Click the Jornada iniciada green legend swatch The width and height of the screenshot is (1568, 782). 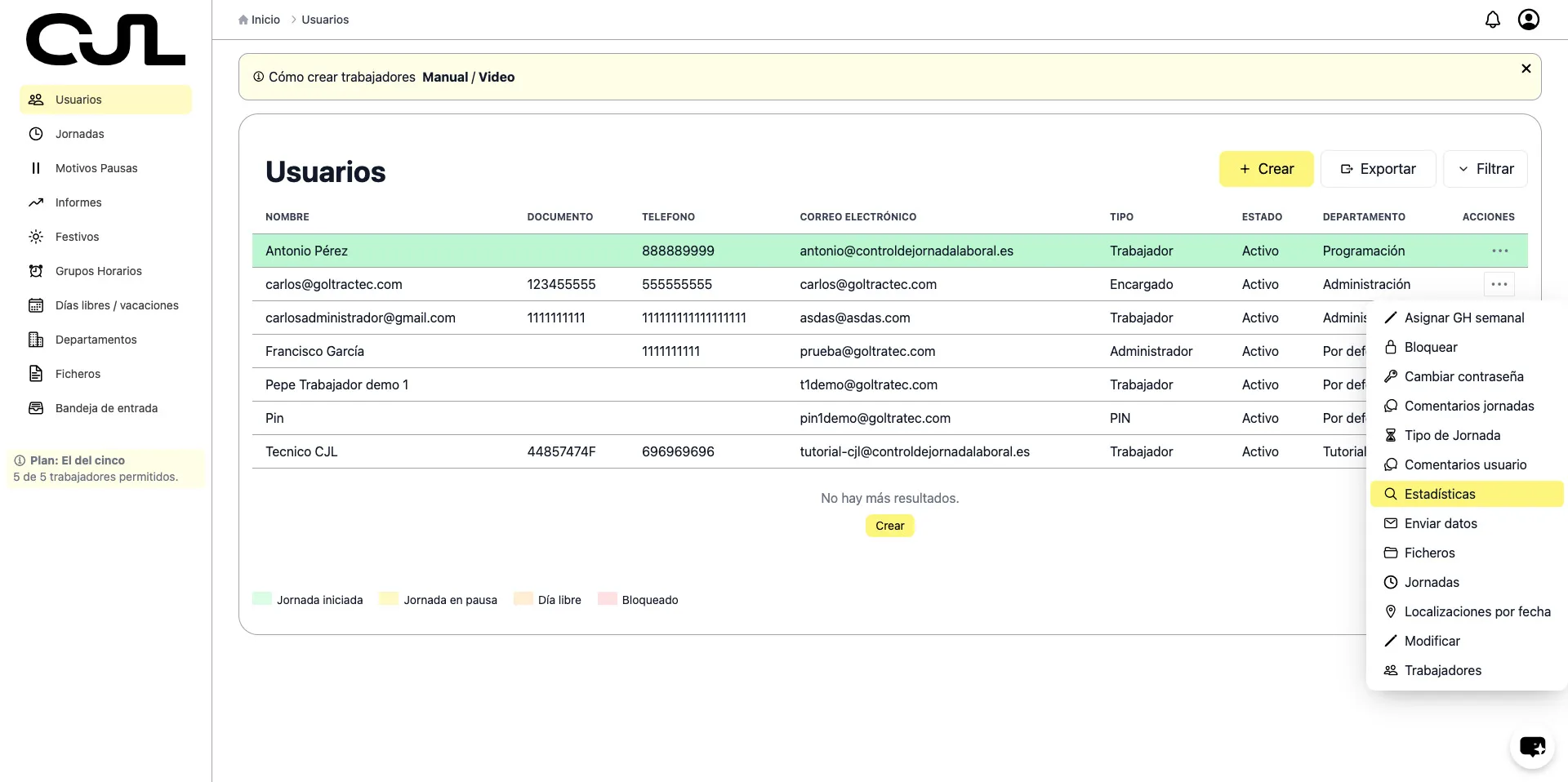tap(262, 599)
